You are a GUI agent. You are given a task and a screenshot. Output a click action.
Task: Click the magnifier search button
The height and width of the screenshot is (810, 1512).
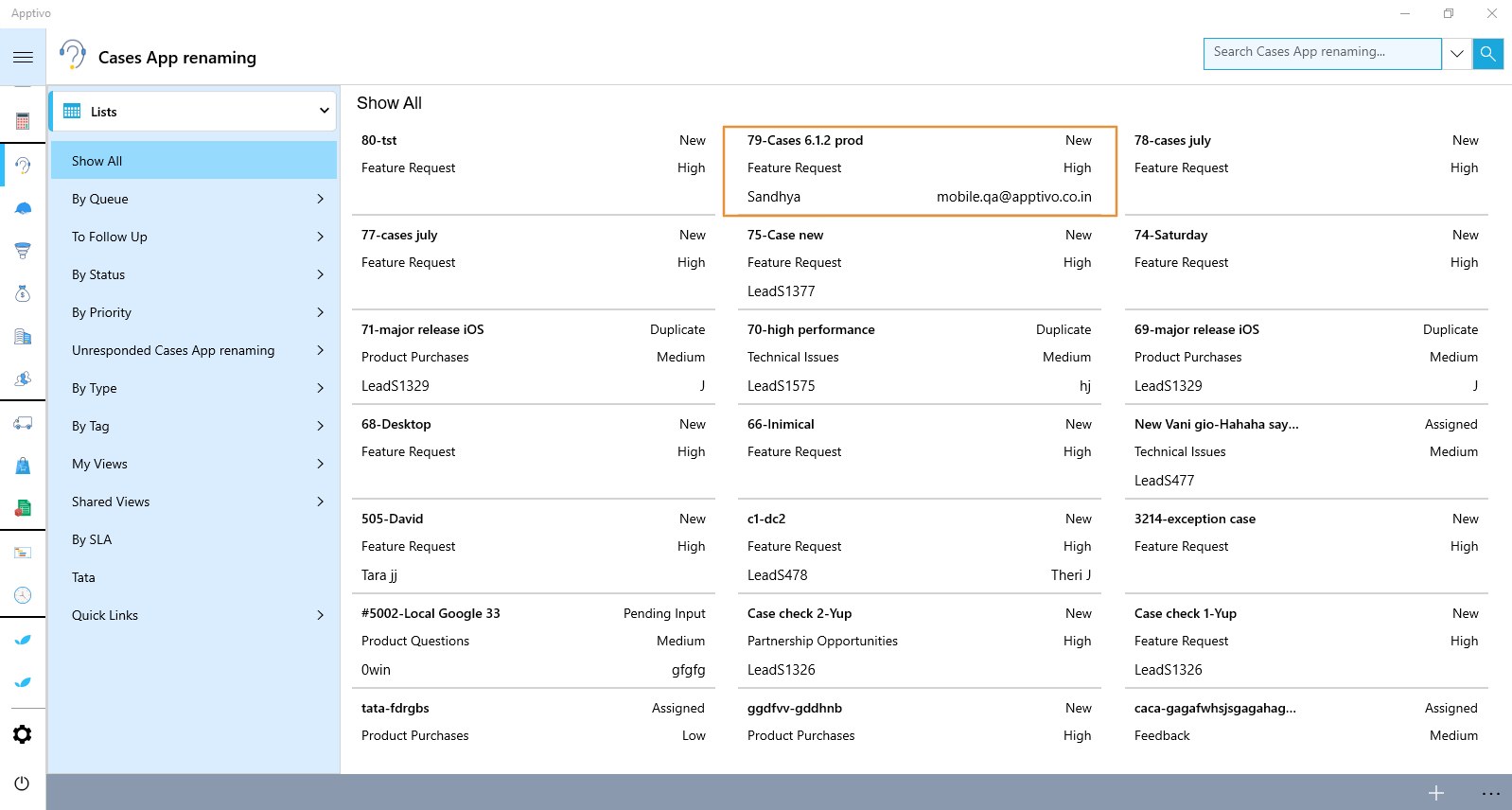[1487, 54]
